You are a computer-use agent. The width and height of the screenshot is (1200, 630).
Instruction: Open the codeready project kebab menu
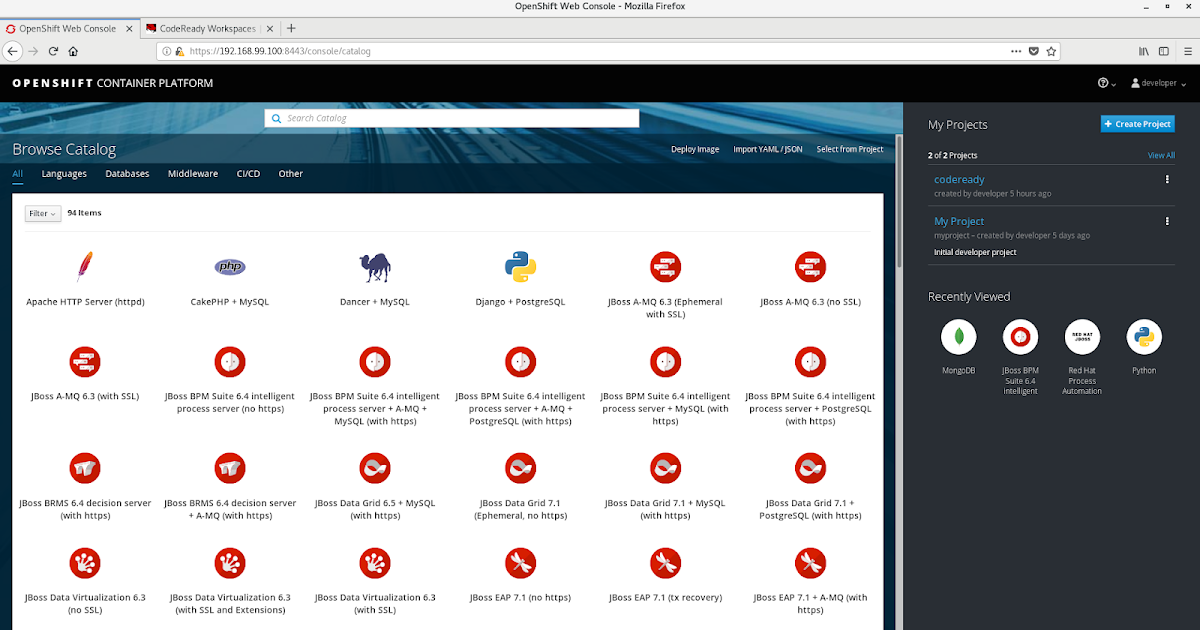coord(1167,180)
